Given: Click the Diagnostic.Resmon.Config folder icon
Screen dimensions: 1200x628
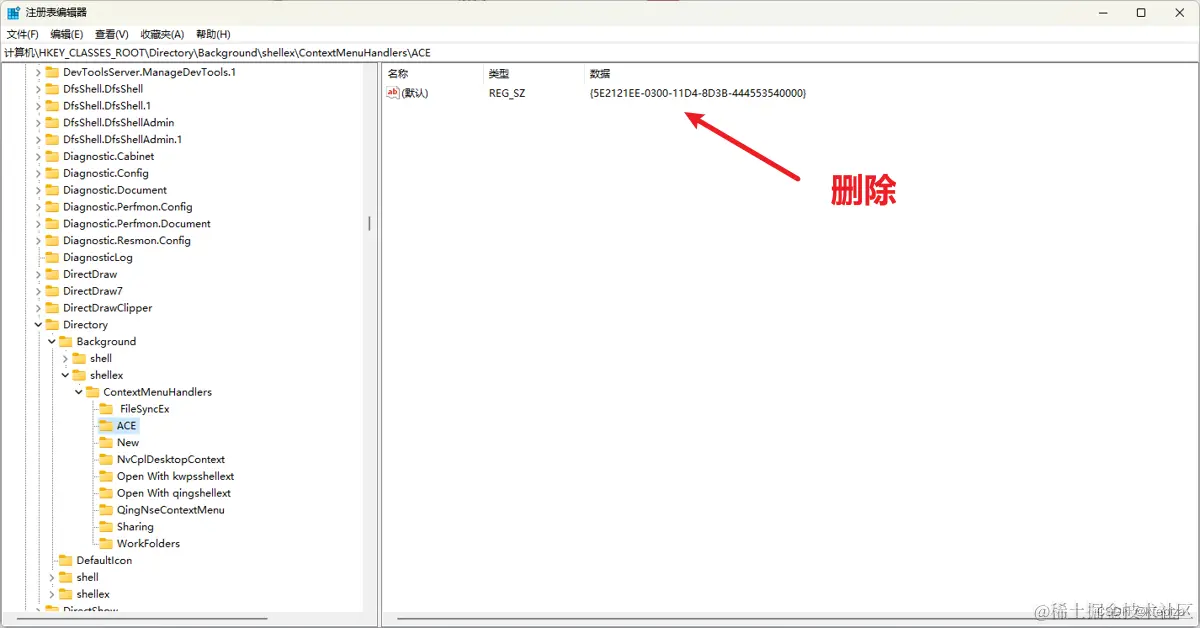Looking at the screenshot, I should tap(52, 240).
